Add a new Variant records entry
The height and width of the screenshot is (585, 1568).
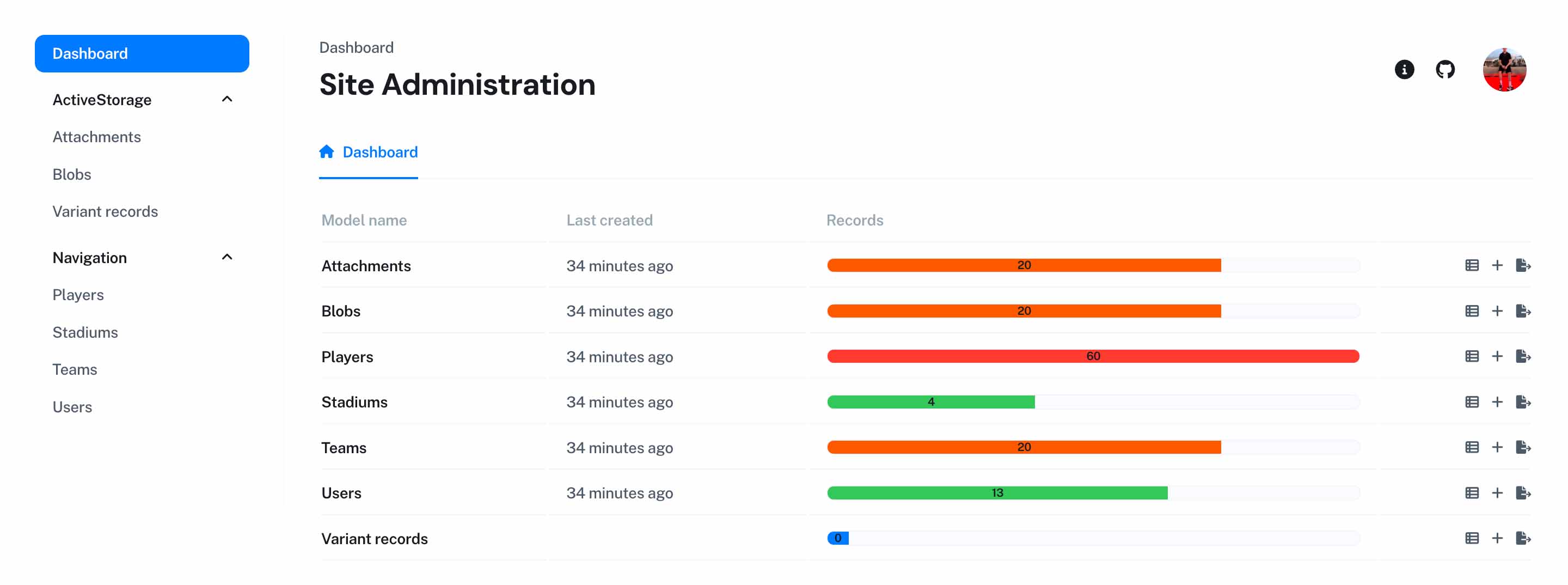[x=1497, y=538]
